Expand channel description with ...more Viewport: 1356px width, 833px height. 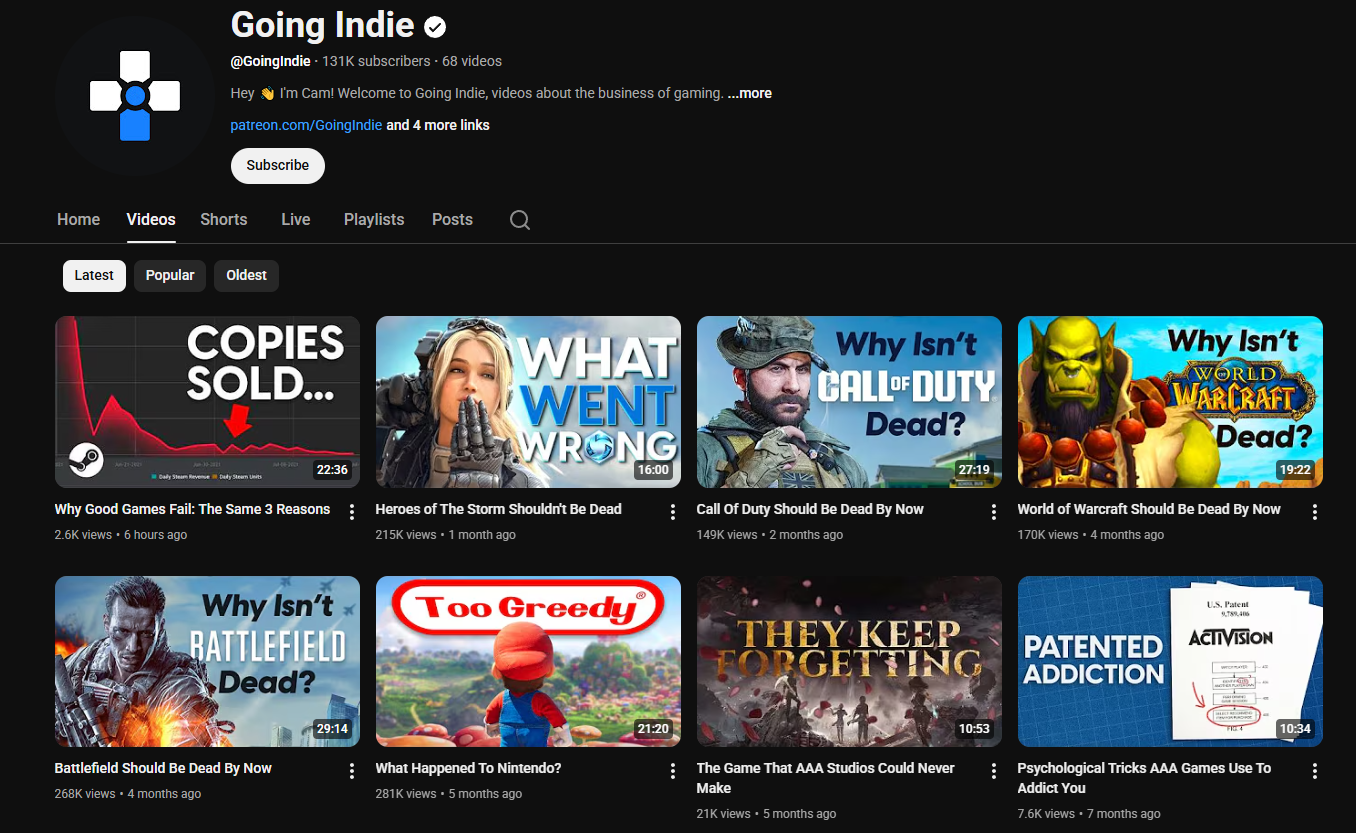[749, 93]
